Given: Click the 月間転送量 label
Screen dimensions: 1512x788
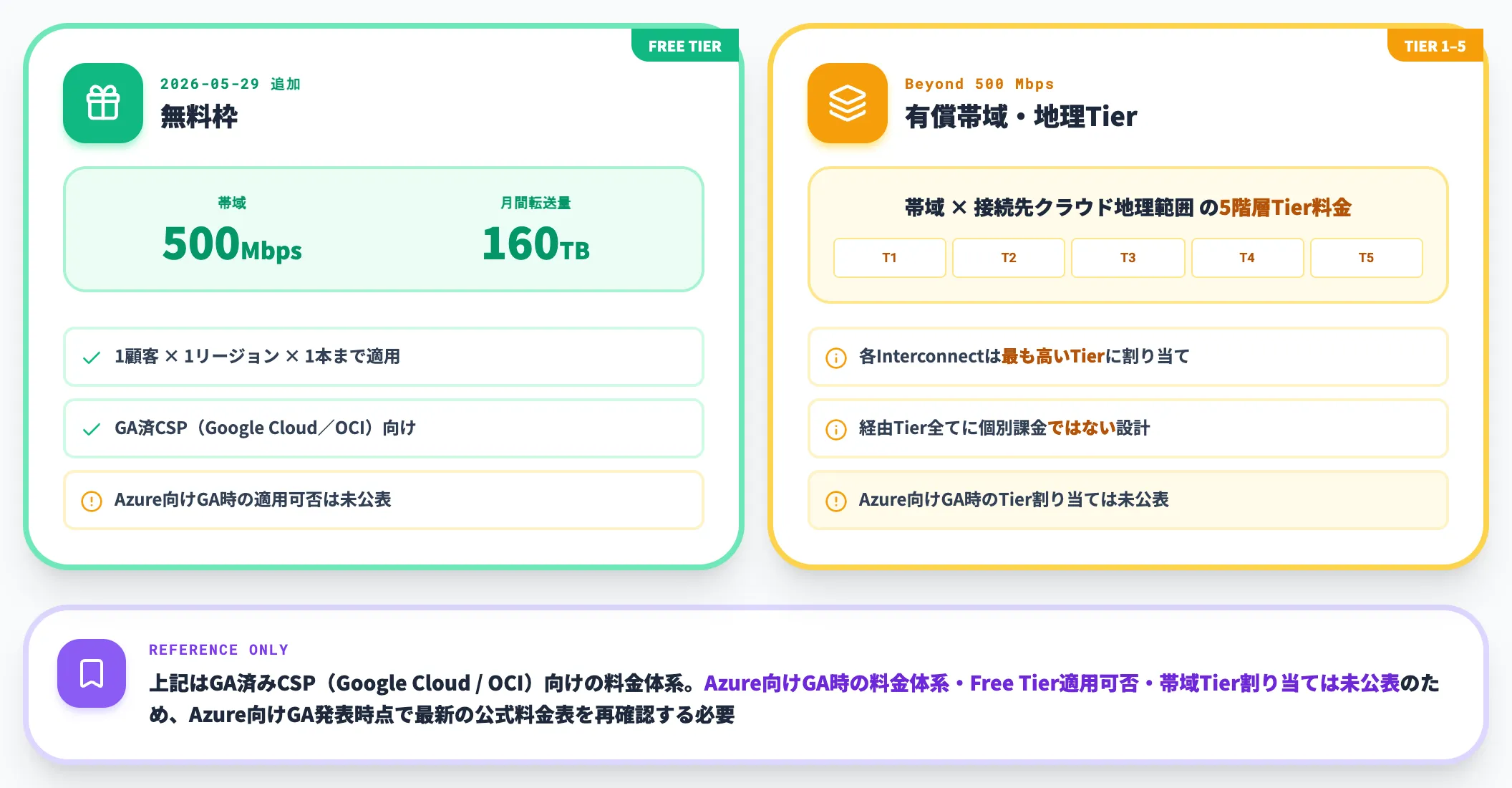Looking at the screenshot, I should click(x=535, y=203).
